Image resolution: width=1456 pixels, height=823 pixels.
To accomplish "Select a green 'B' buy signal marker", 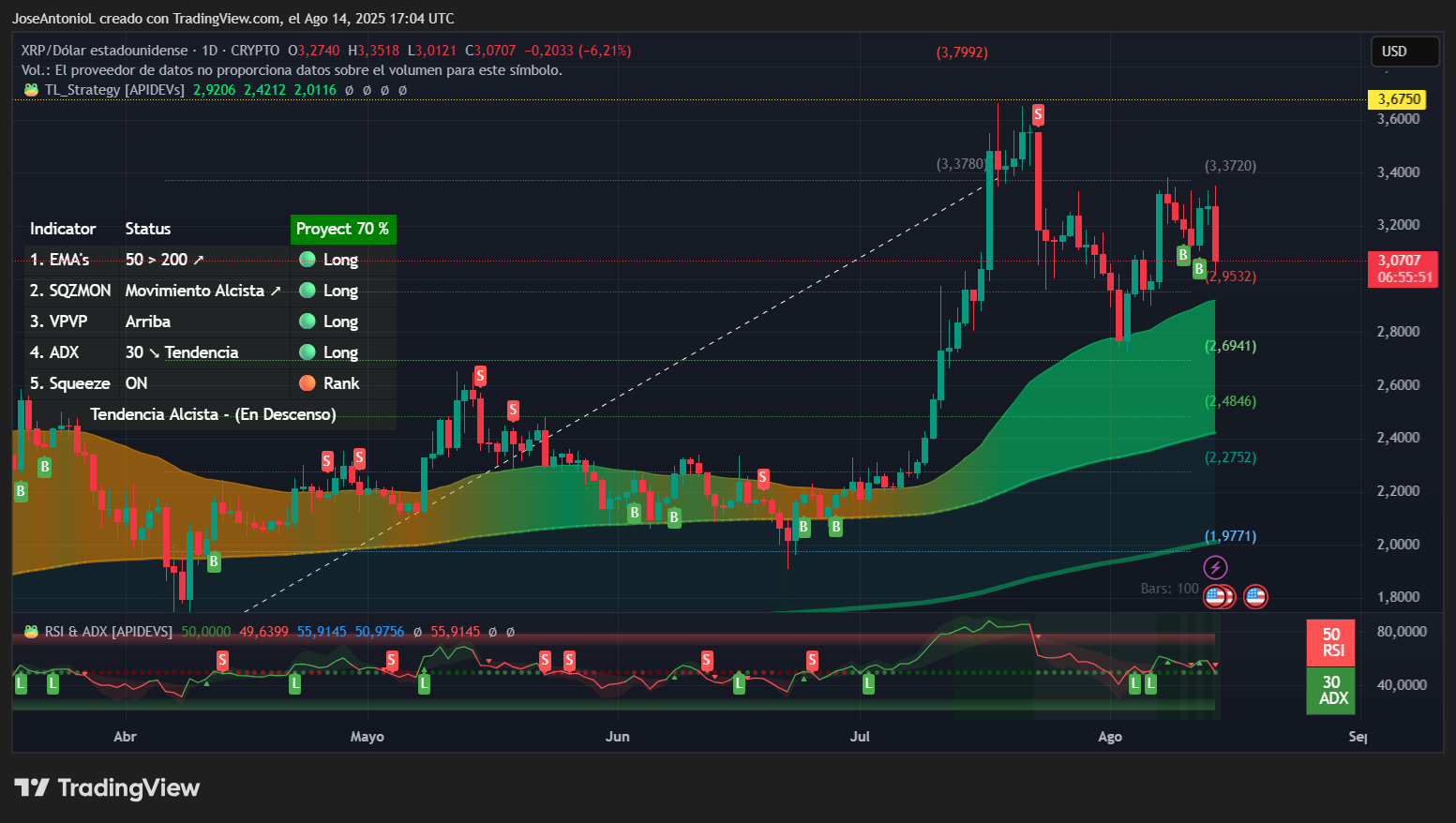I will [1183, 253].
